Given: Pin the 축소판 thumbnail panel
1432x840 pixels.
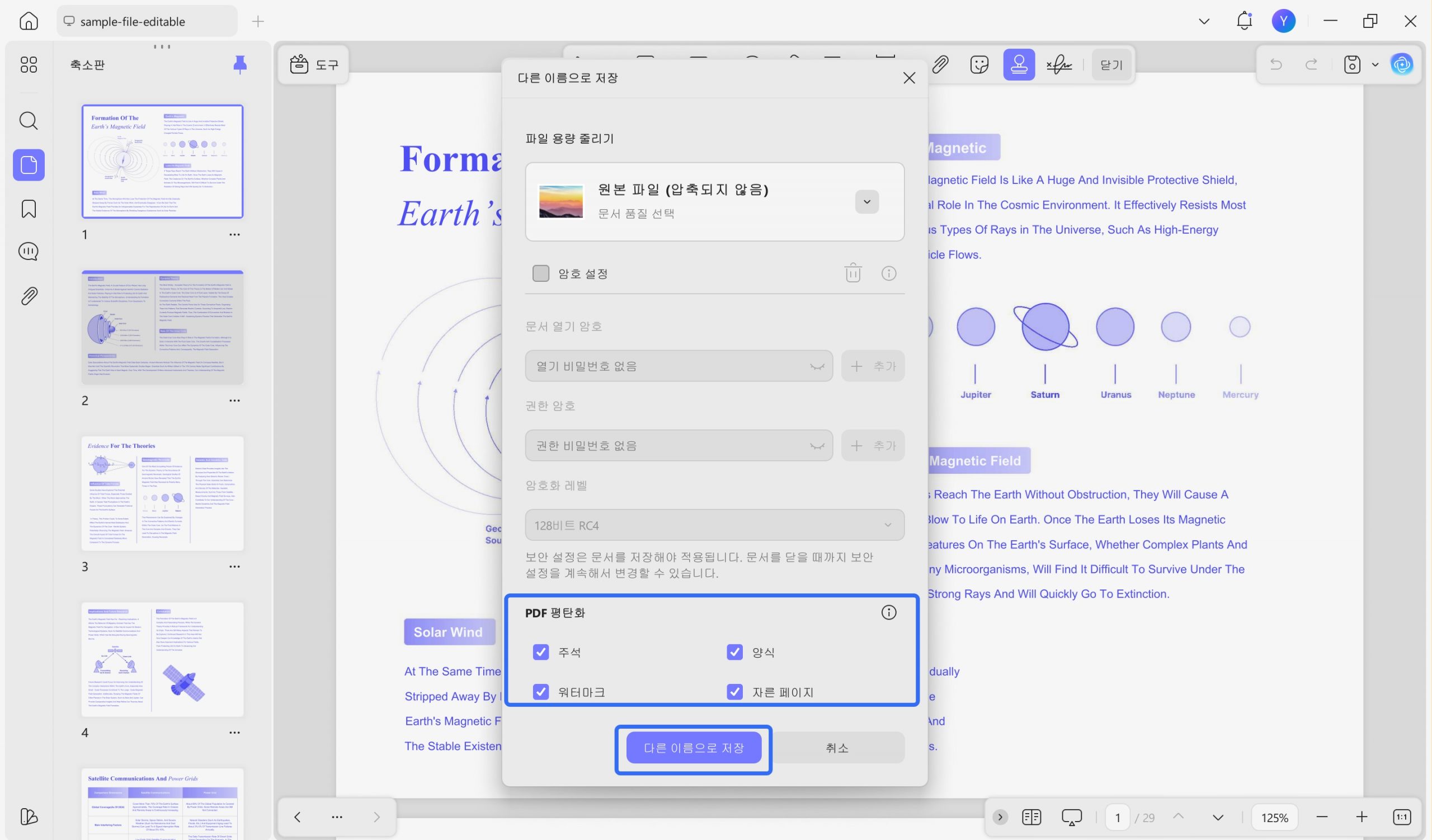Looking at the screenshot, I should tap(240, 65).
